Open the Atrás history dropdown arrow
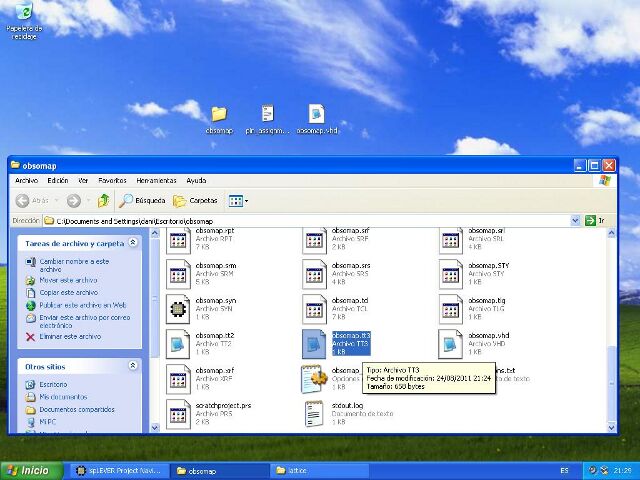640x480 pixels. coord(56,200)
